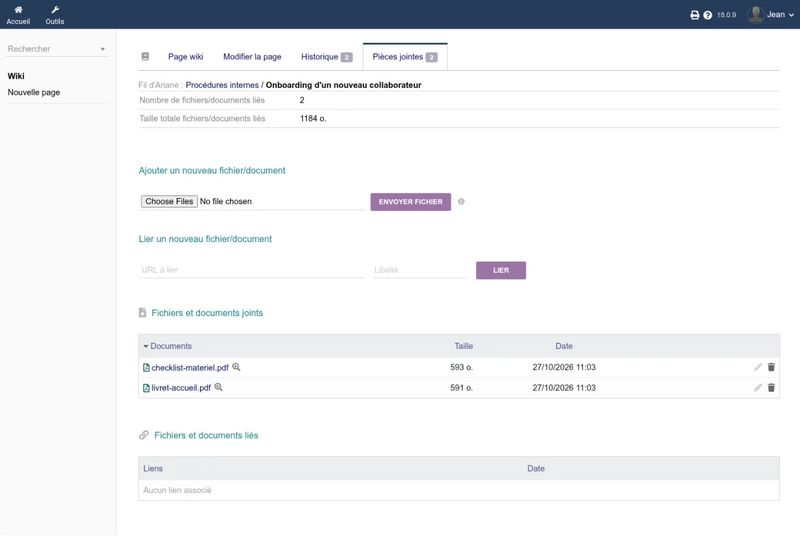Click info icon beside Envoyer fichier
Screen dimensions: 800x537
pyautogui.click(x=461, y=201)
